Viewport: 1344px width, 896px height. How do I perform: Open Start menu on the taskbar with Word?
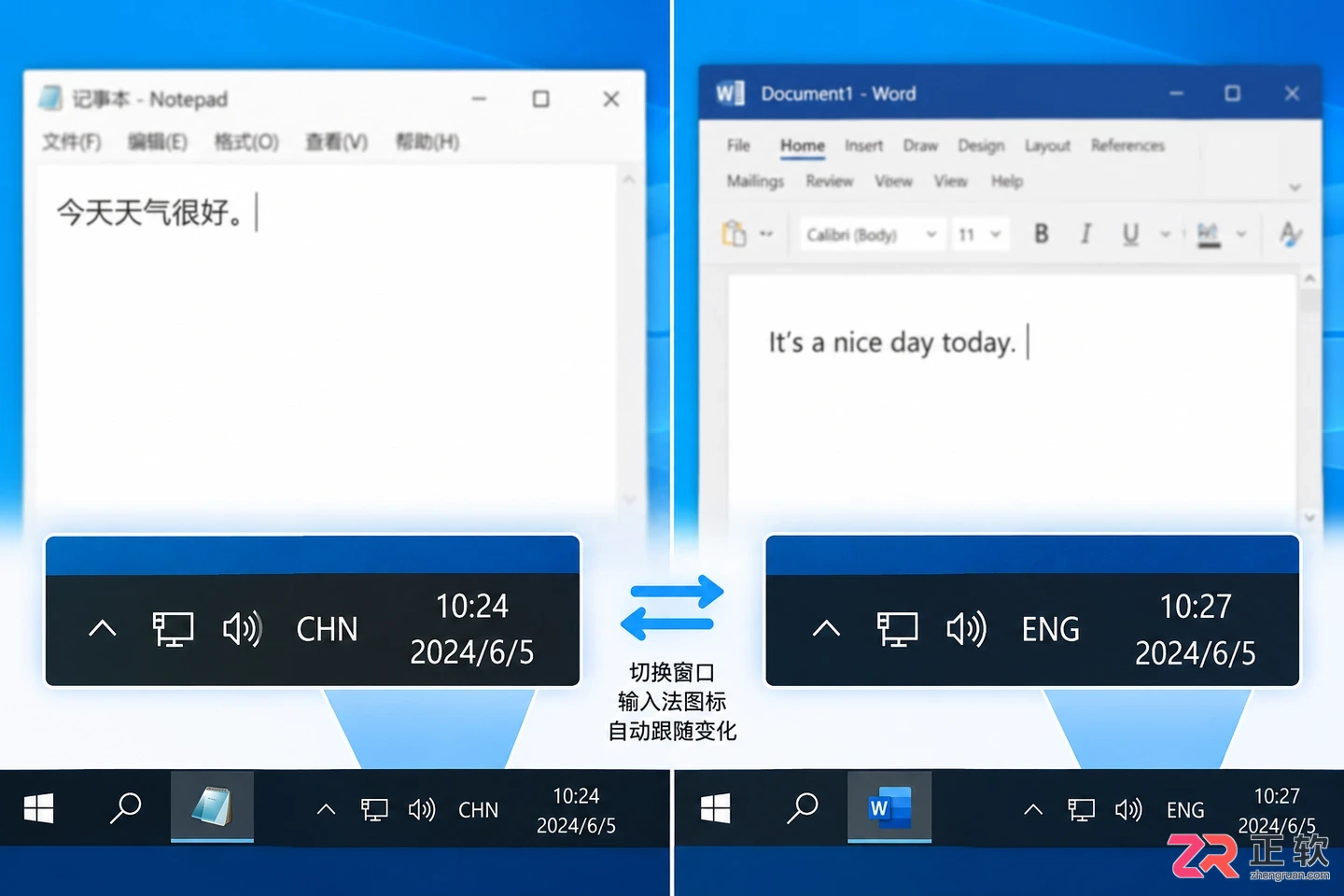pyautogui.click(x=715, y=808)
